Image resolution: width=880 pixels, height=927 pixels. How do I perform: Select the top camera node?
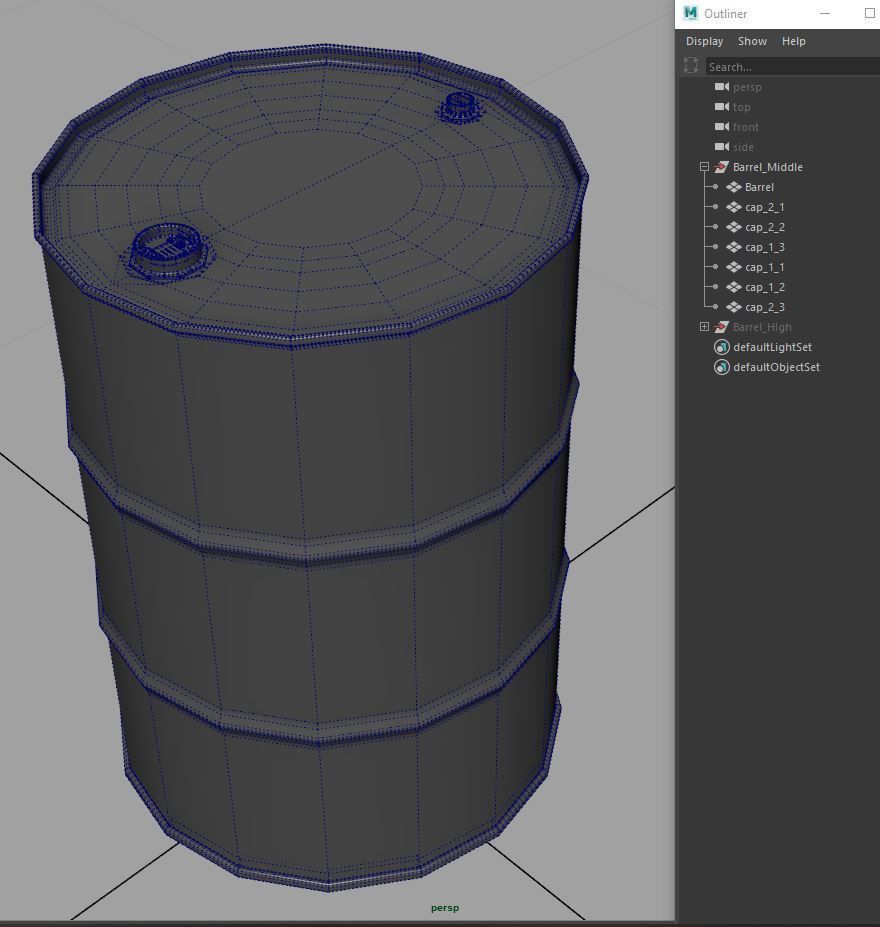(x=741, y=107)
